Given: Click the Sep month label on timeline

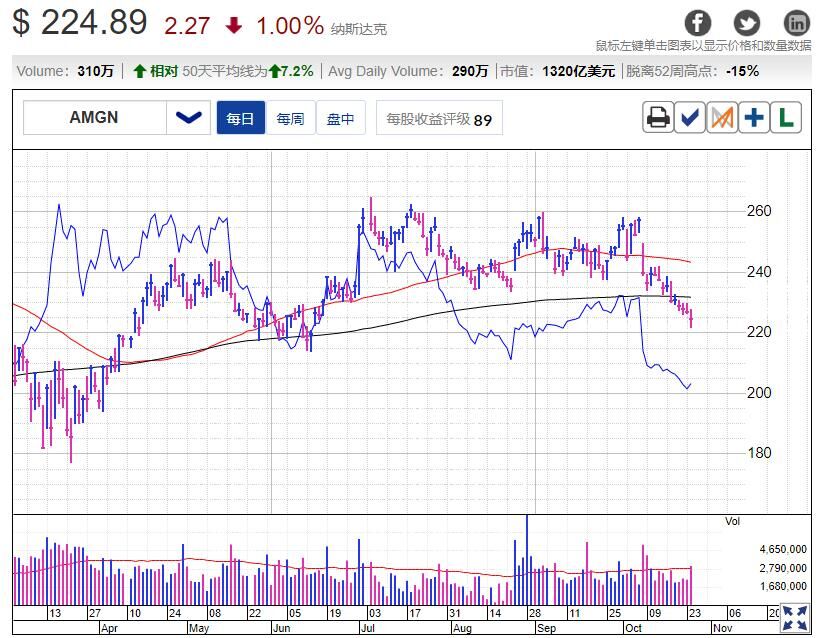Looking at the screenshot, I should pyautogui.click(x=546, y=628).
